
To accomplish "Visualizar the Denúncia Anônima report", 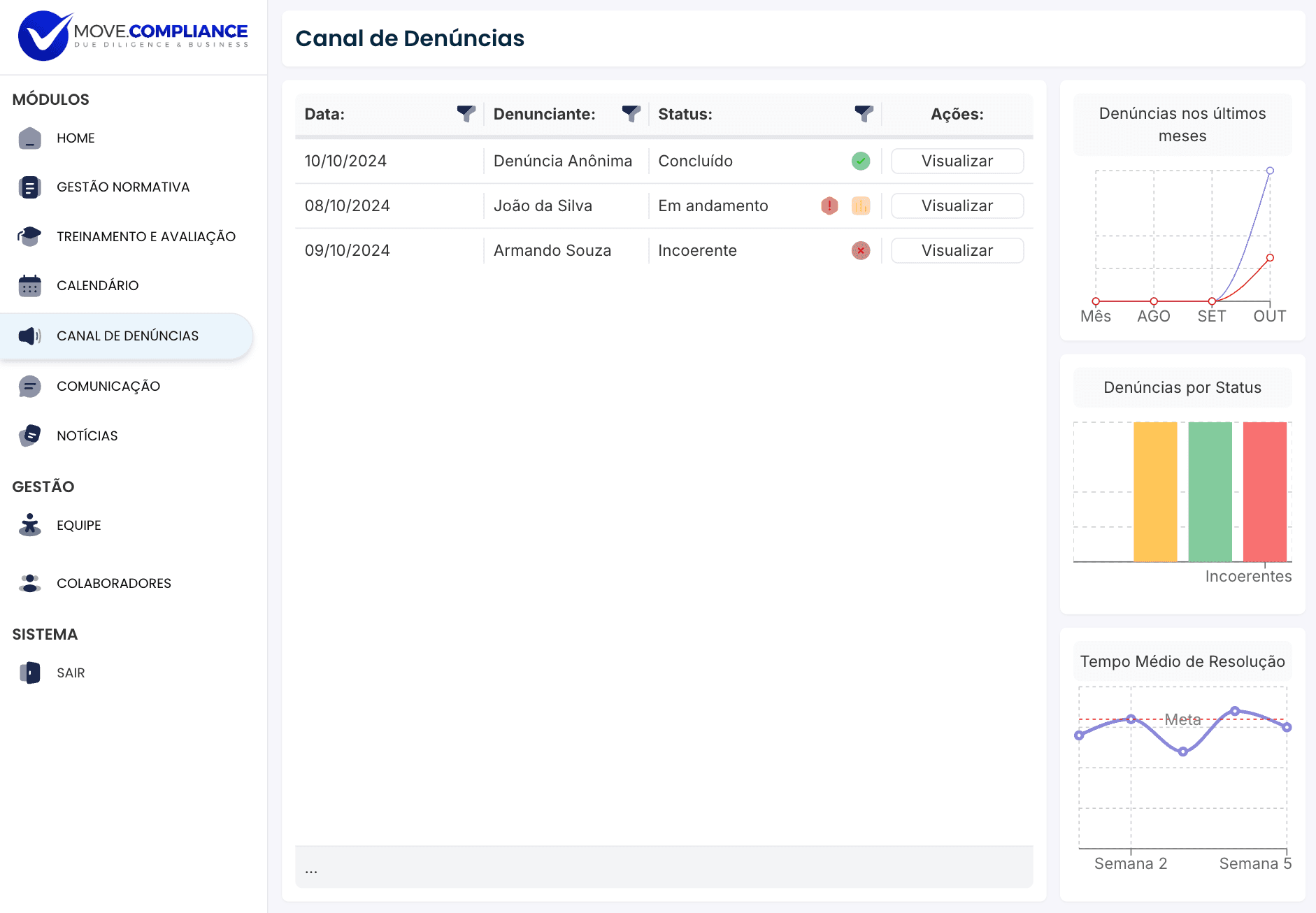I will [x=957, y=161].
